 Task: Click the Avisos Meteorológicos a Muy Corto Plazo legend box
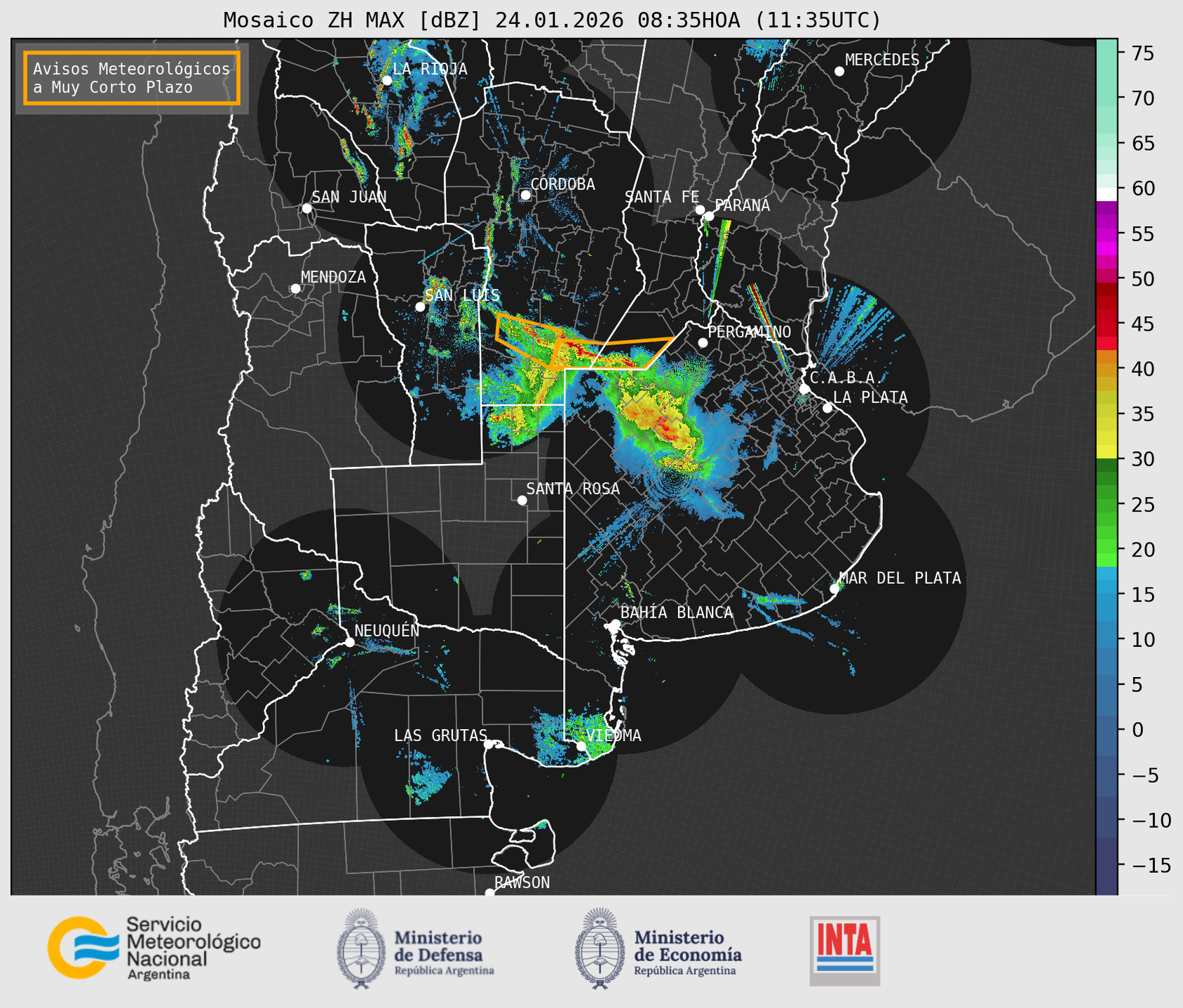pyautogui.click(x=132, y=78)
